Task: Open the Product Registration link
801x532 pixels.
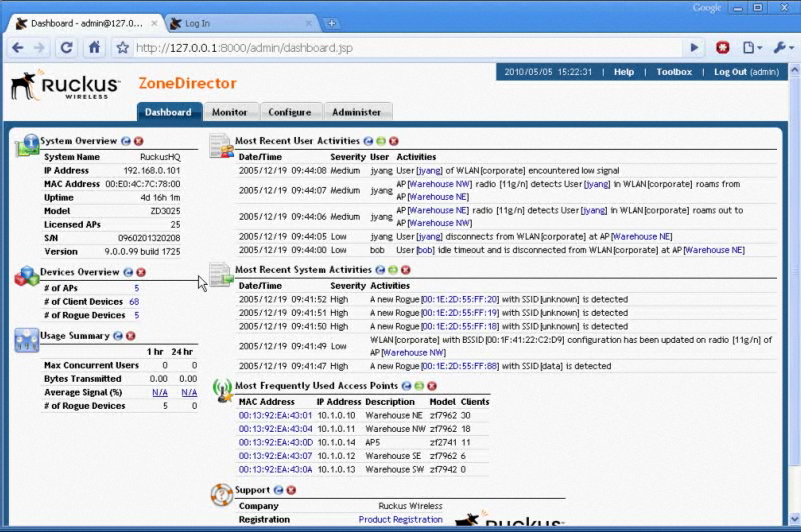Action: click(400, 520)
